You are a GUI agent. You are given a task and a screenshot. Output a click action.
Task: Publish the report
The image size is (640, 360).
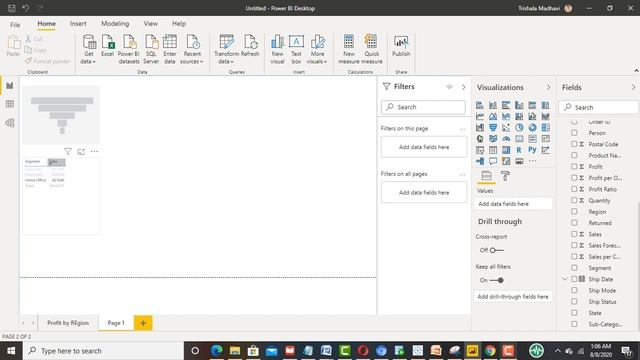(401, 46)
